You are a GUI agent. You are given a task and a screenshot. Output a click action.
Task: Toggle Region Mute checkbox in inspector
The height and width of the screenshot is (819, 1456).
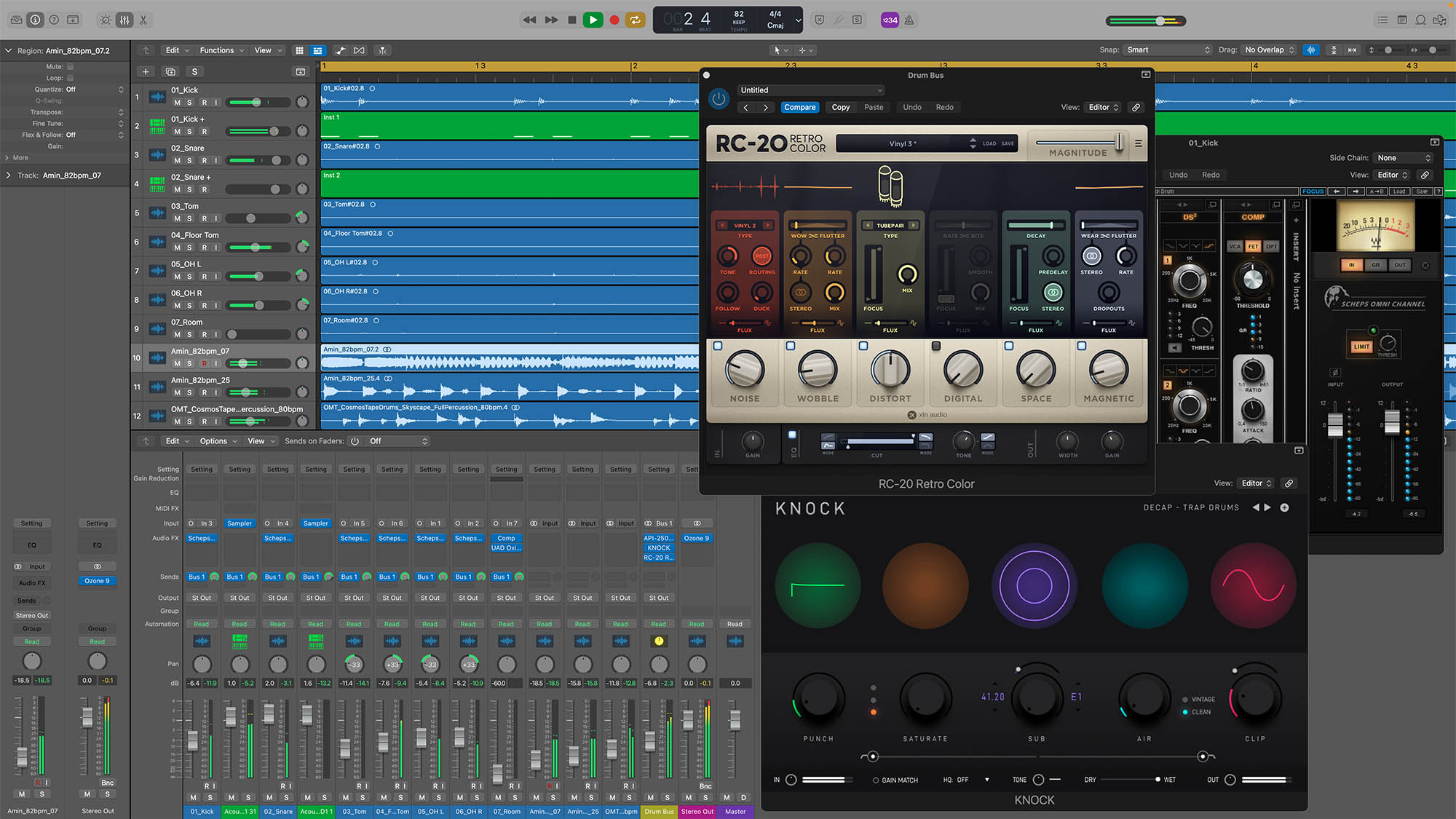tap(71, 66)
